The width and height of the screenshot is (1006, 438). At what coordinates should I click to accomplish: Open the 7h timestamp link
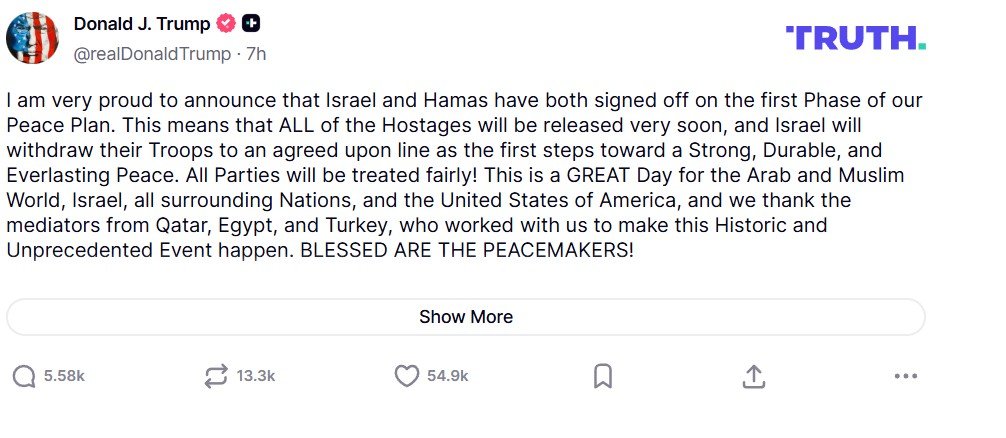pos(256,54)
